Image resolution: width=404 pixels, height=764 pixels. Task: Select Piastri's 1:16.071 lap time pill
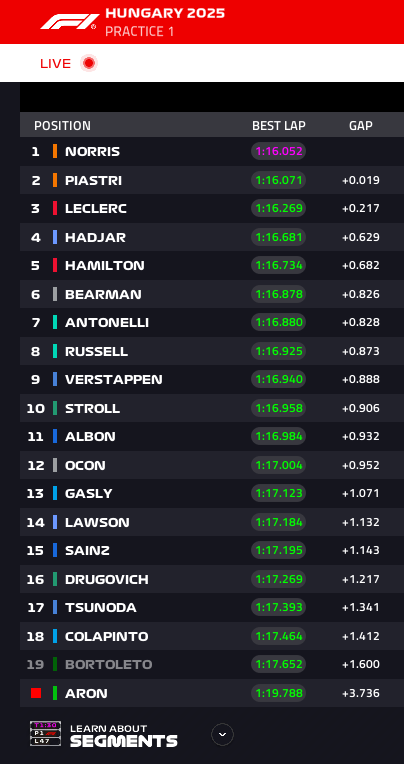coord(279,180)
